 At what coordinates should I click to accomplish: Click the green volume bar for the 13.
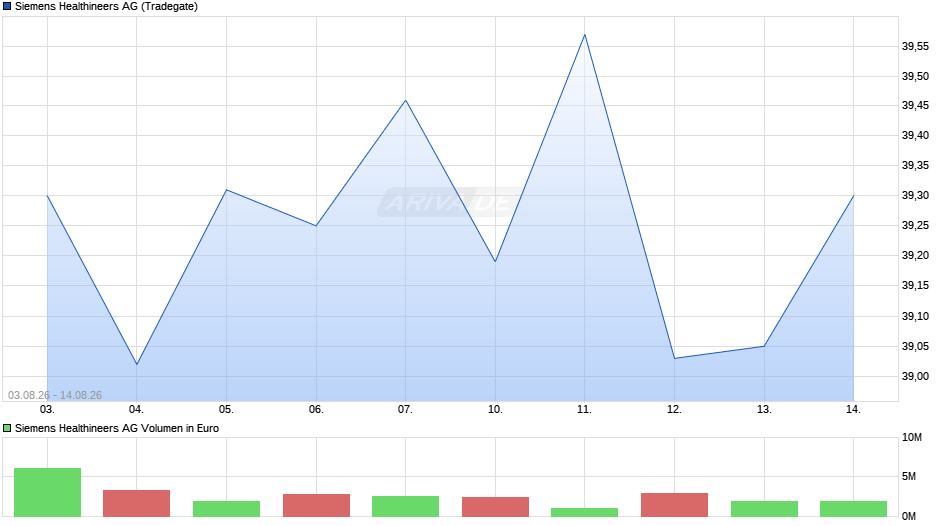pyautogui.click(x=764, y=509)
